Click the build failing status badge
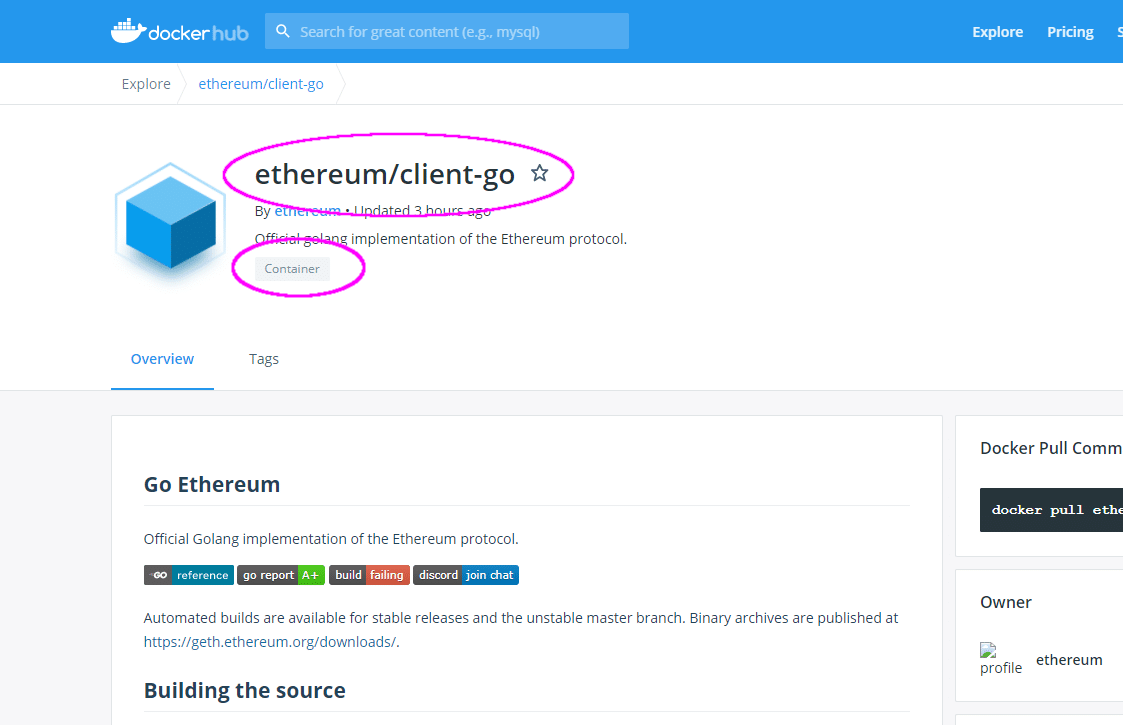 tap(369, 574)
